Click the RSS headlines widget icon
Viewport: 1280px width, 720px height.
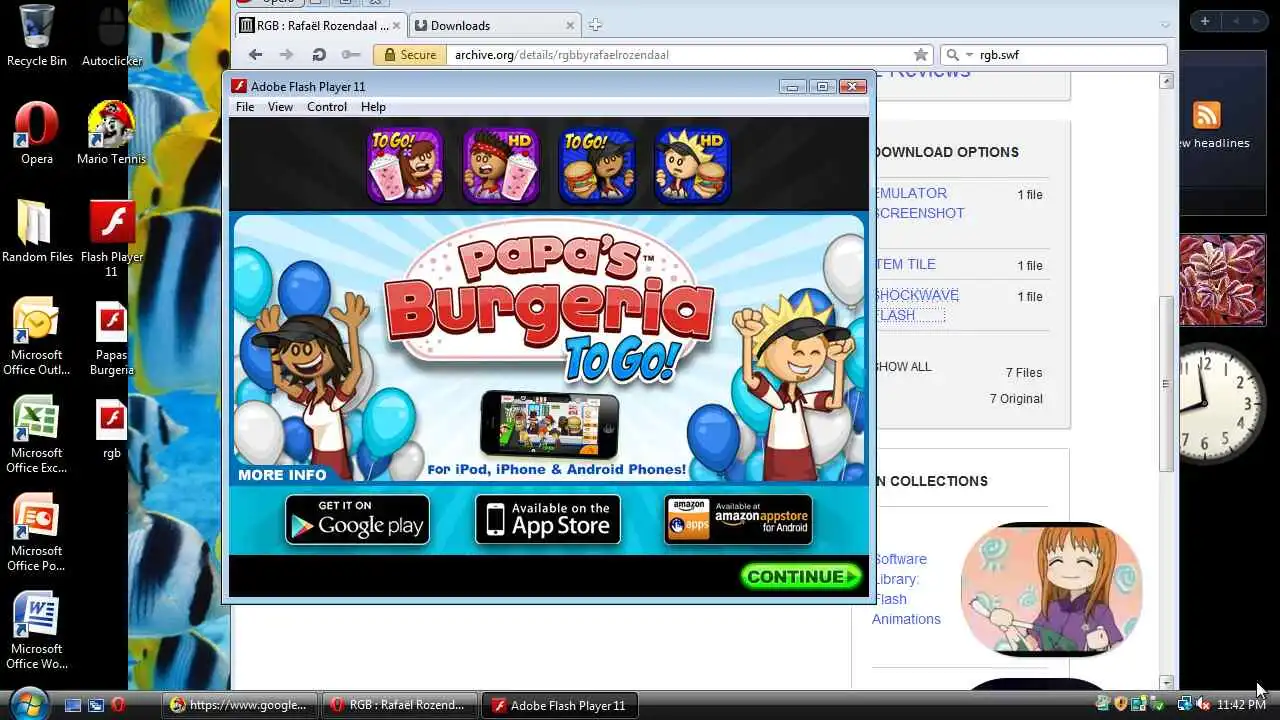(x=1207, y=115)
